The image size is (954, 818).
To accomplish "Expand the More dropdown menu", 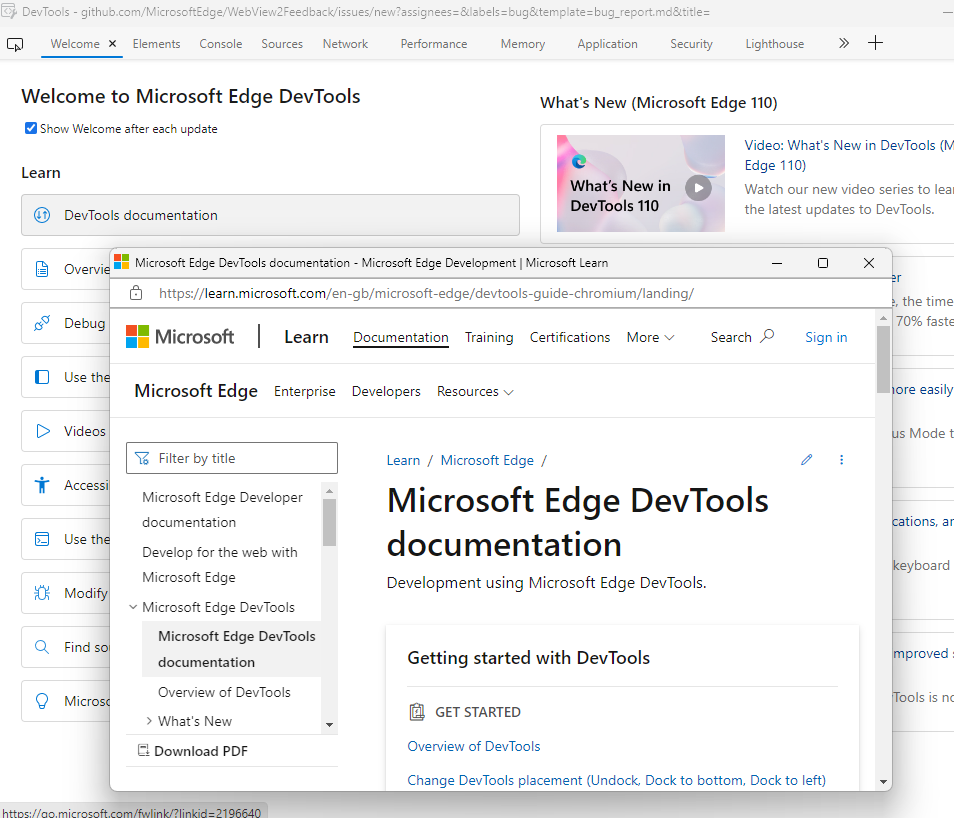I will [650, 337].
